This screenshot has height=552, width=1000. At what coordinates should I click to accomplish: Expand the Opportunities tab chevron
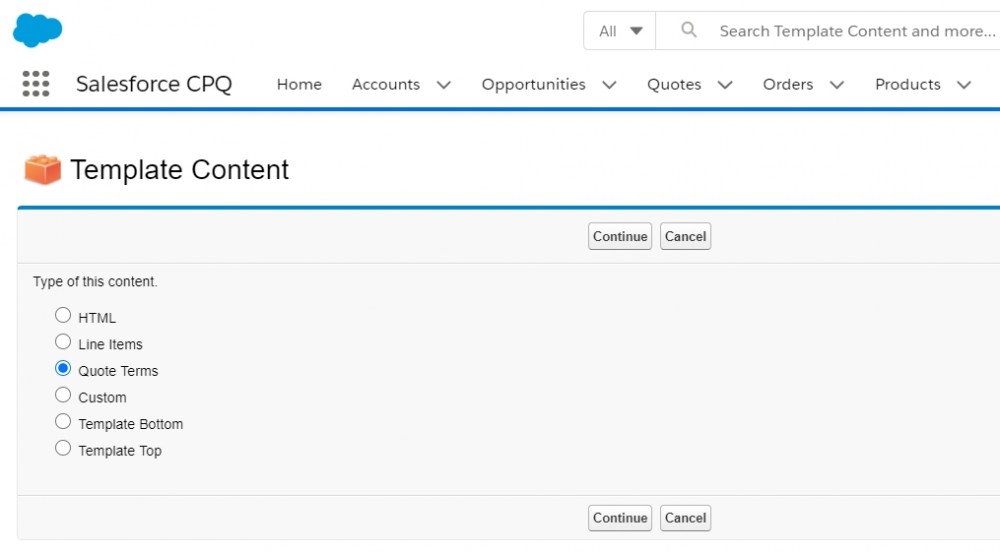pos(609,85)
